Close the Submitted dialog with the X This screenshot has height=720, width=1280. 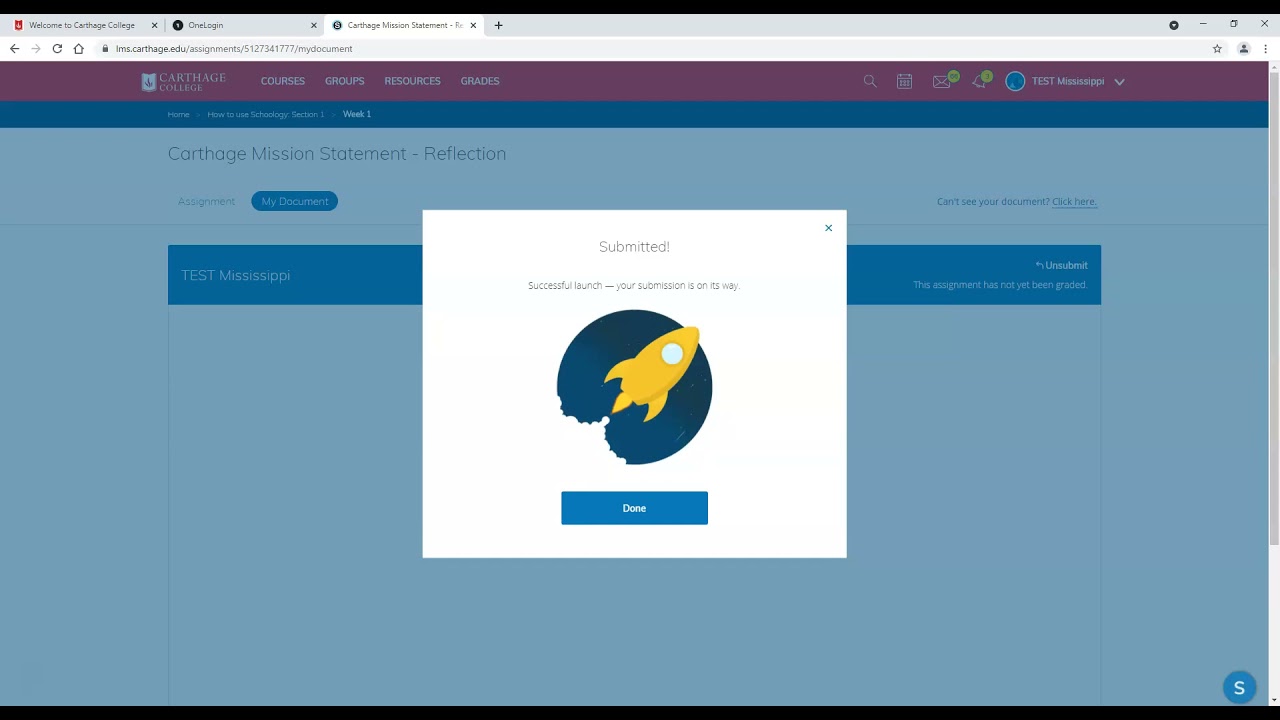[828, 228]
